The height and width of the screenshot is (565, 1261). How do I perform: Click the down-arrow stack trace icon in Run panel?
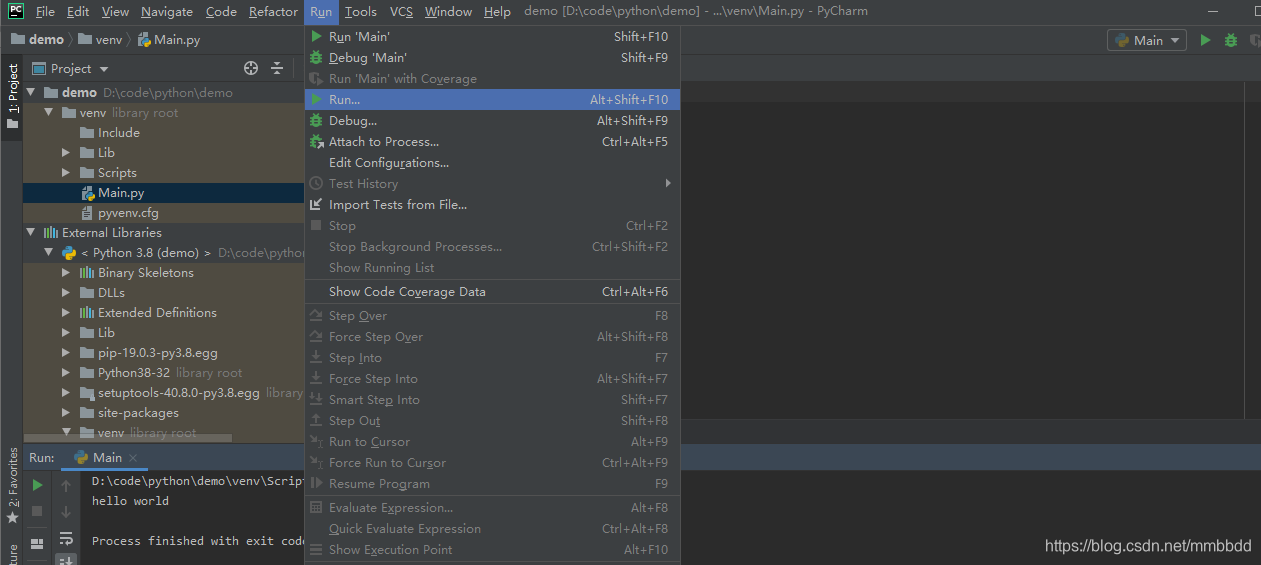point(66,511)
